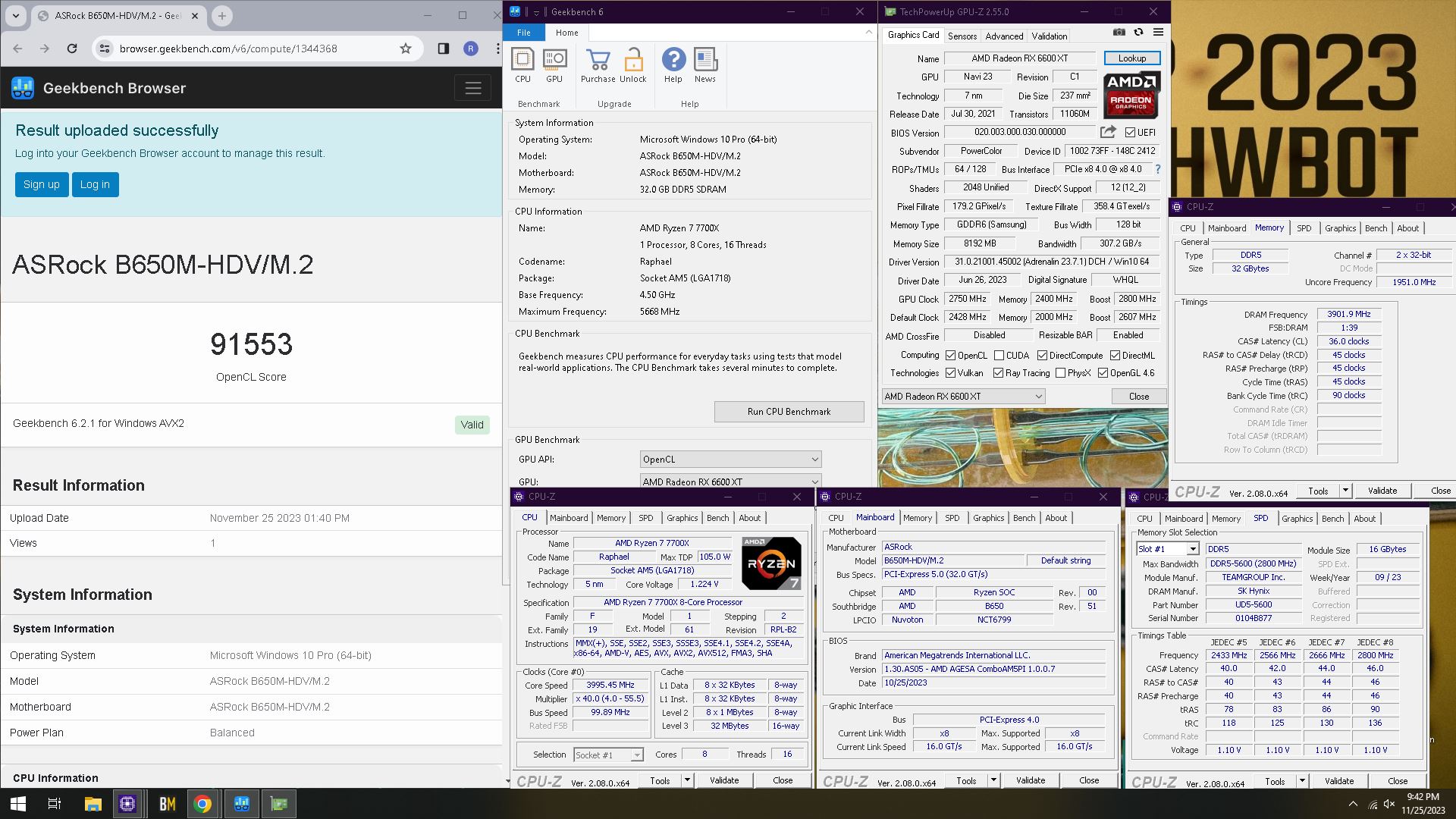Screen dimensions: 1456x819
Task: Toggle the UEFI checkbox in GPU-Z
Action: pos(1130,133)
